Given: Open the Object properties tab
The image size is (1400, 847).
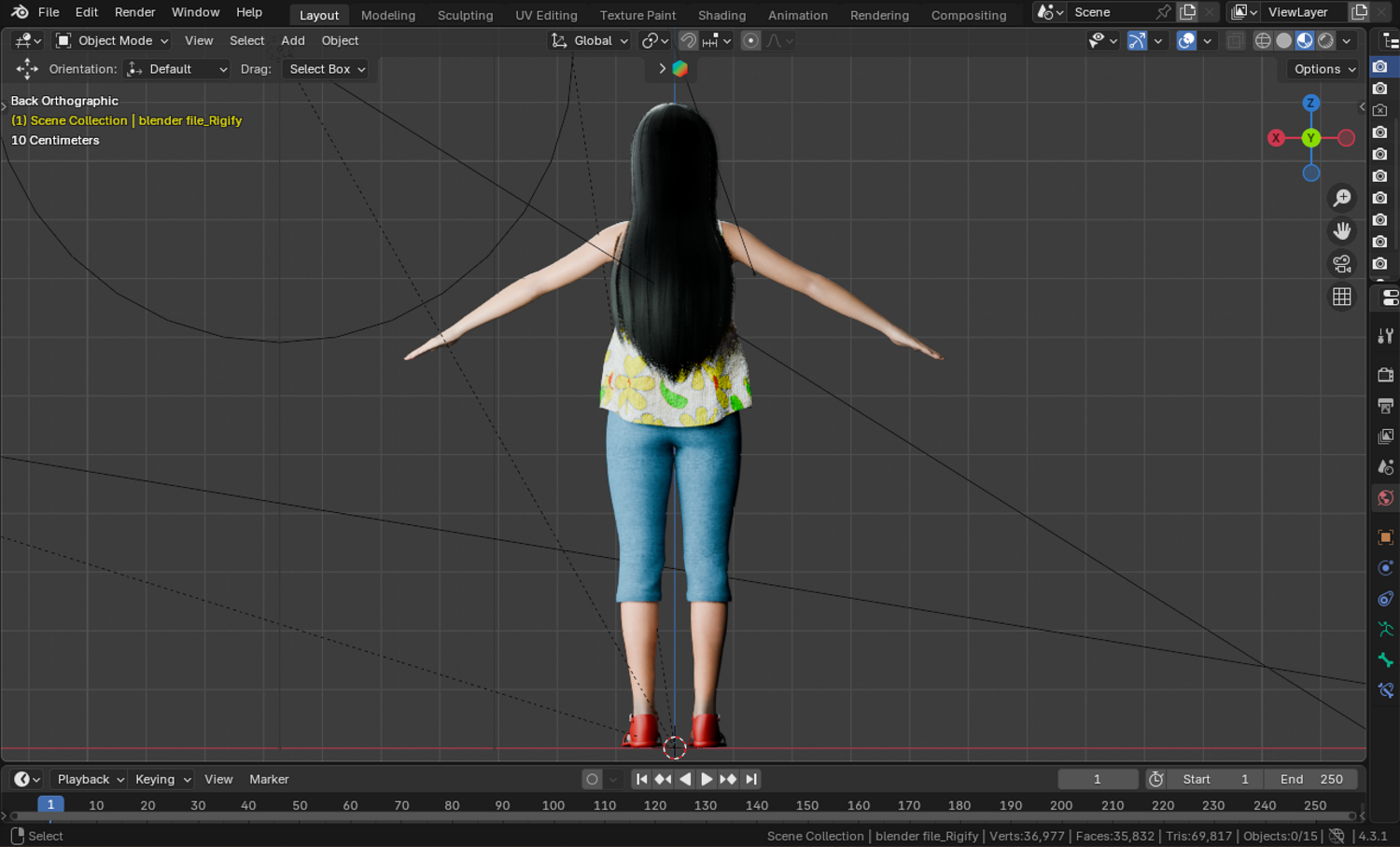Looking at the screenshot, I should point(1386,537).
